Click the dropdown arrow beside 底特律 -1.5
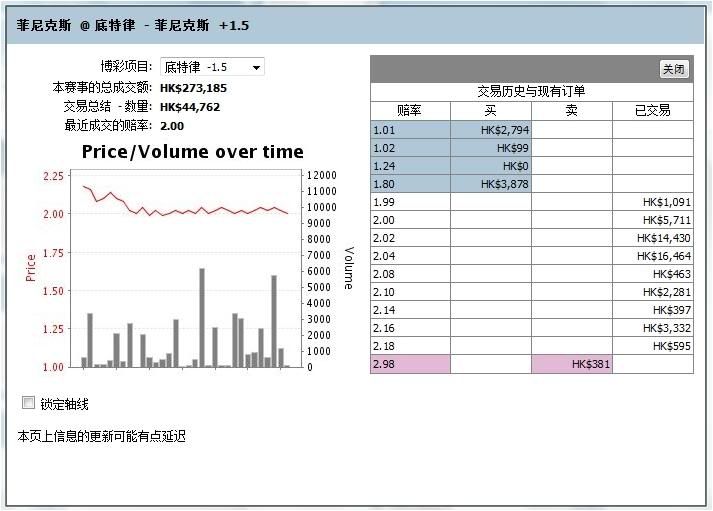 [257, 68]
